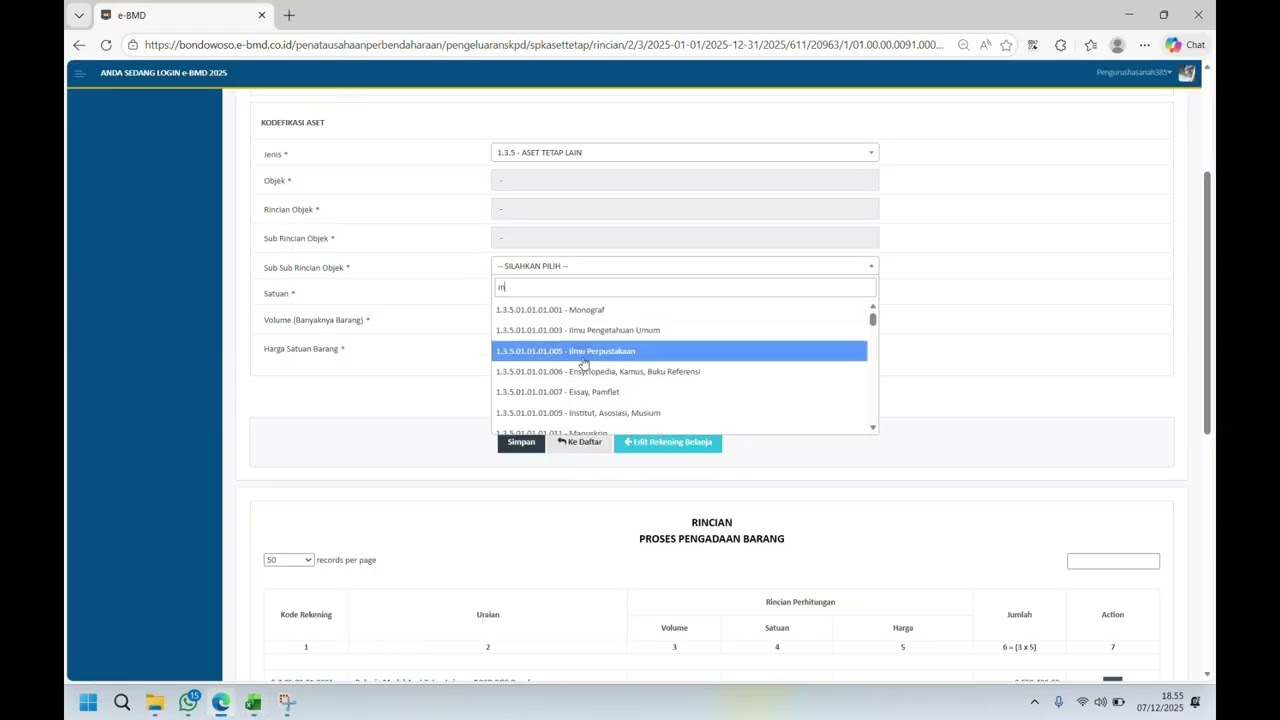1280x720 pixels.
Task: Click the microphone tray icon
Action: [x=1059, y=702]
